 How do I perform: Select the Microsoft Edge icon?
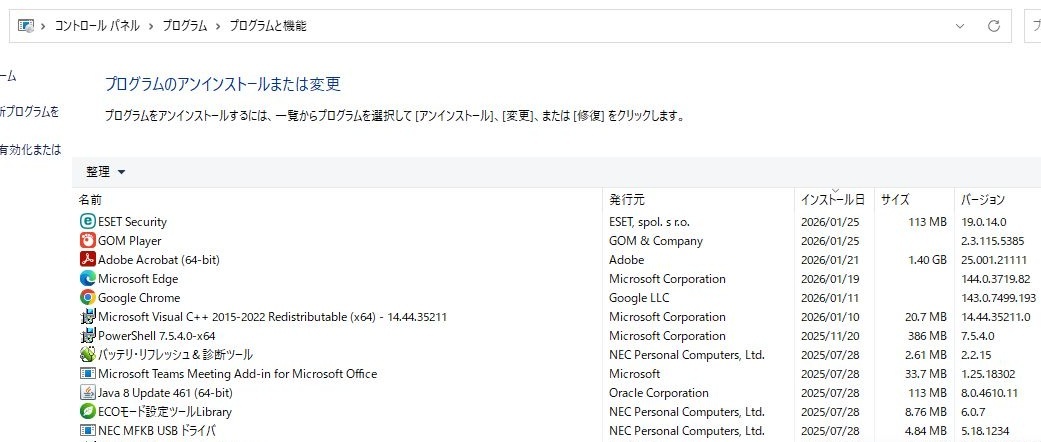tap(87, 279)
